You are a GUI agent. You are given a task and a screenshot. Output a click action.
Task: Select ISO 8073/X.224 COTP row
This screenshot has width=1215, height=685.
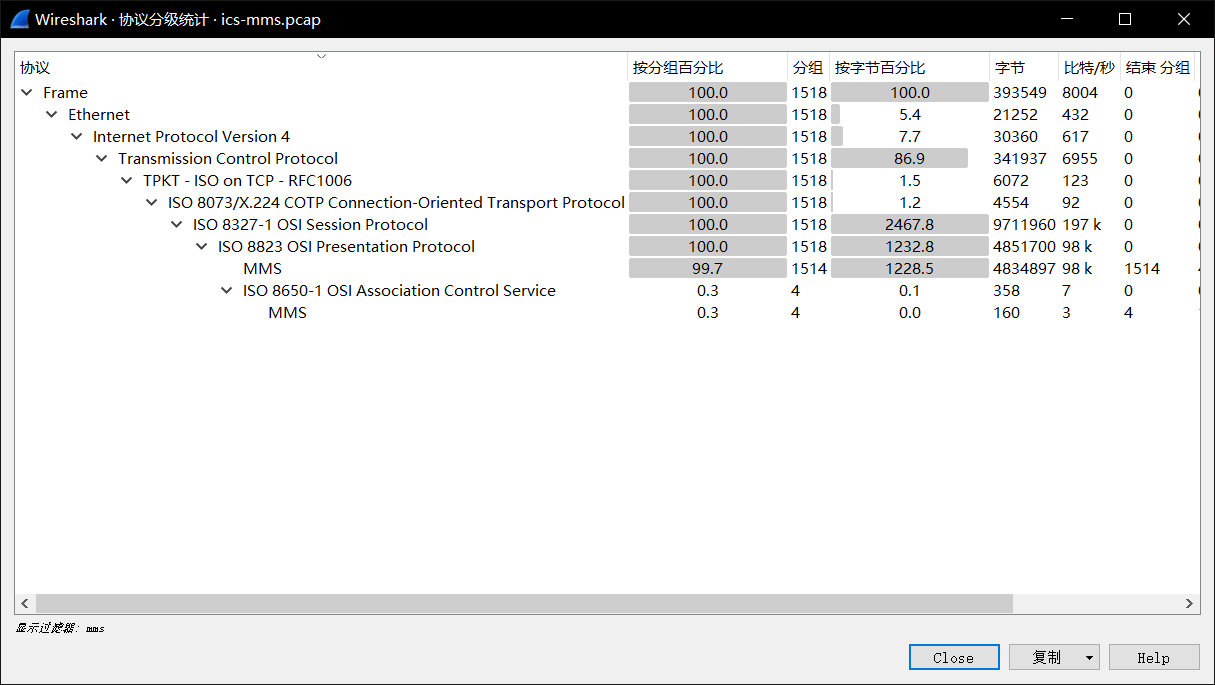(x=396, y=203)
